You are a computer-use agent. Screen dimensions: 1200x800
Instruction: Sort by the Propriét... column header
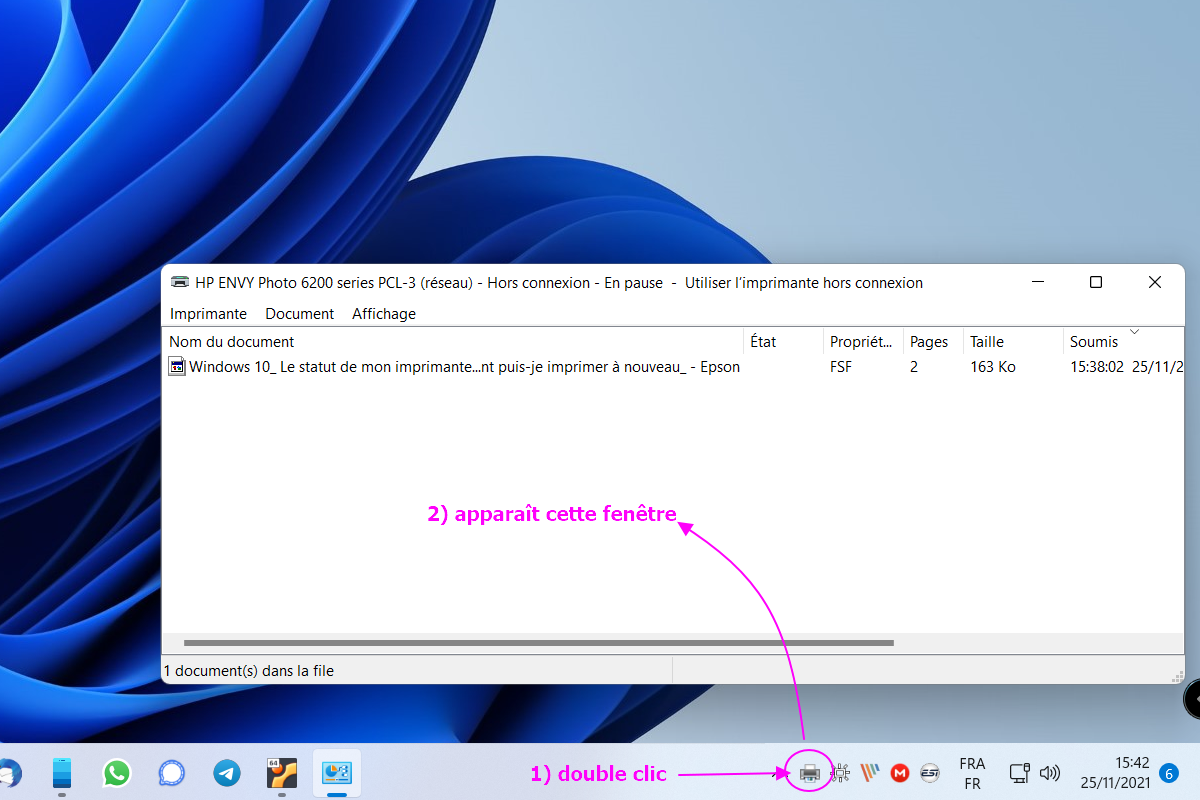(864, 342)
